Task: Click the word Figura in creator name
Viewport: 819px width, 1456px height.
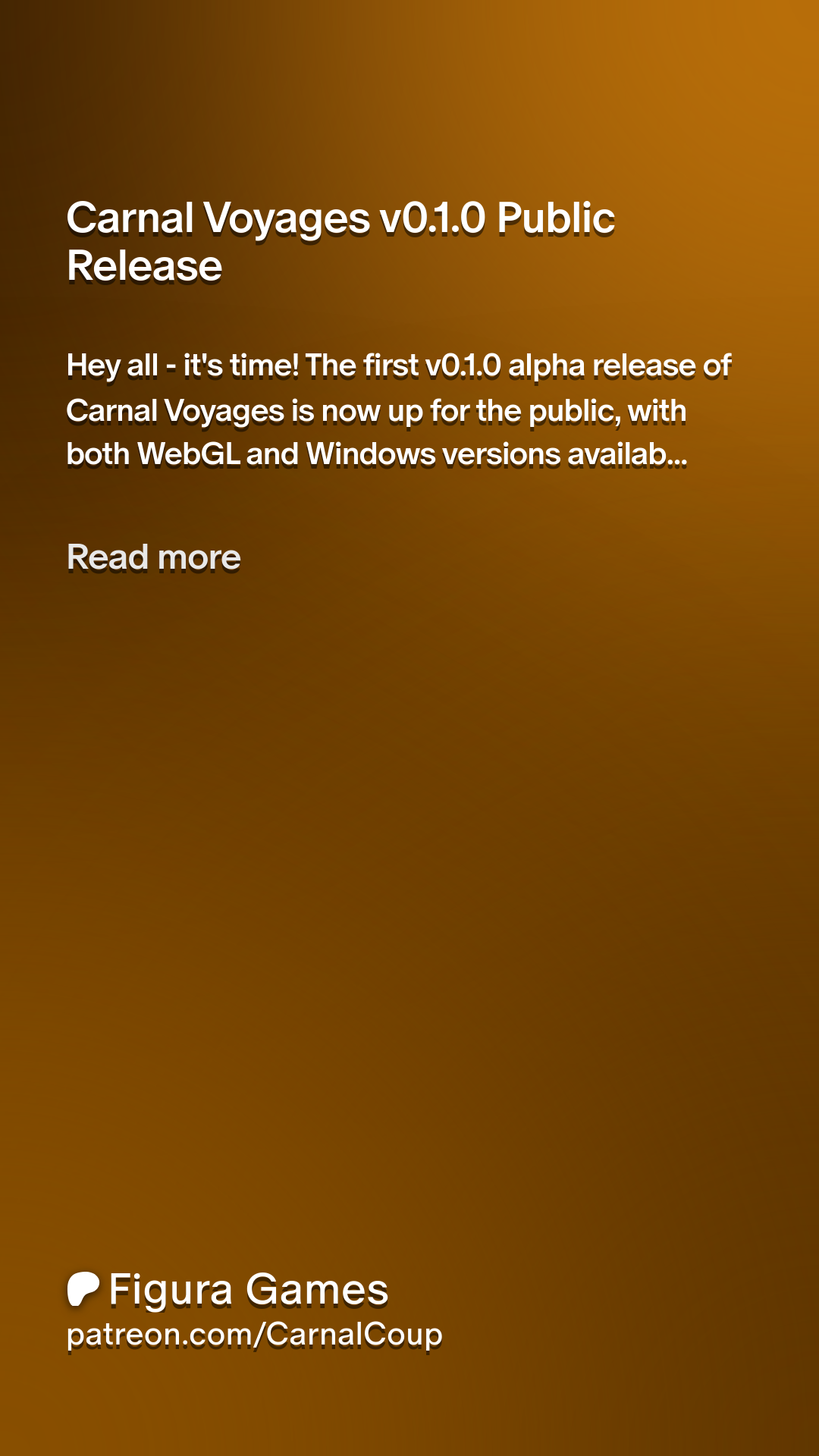Action: (x=171, y=1289)
